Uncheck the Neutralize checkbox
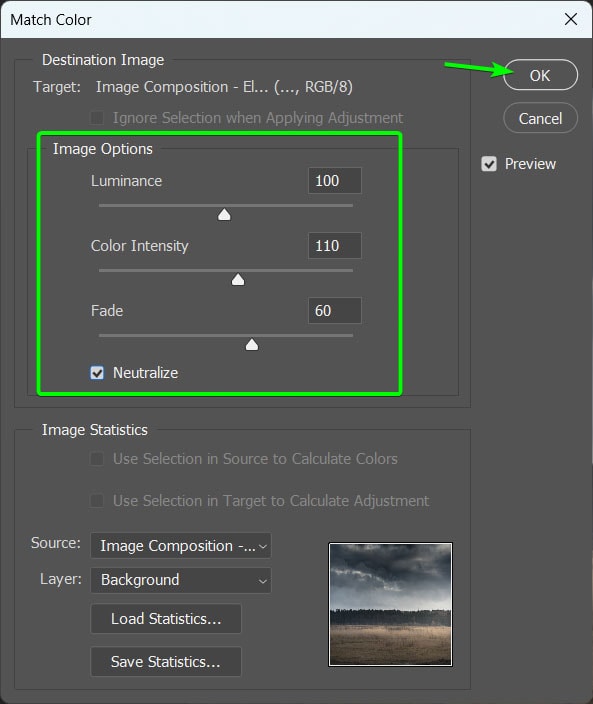 coord(97,373)
